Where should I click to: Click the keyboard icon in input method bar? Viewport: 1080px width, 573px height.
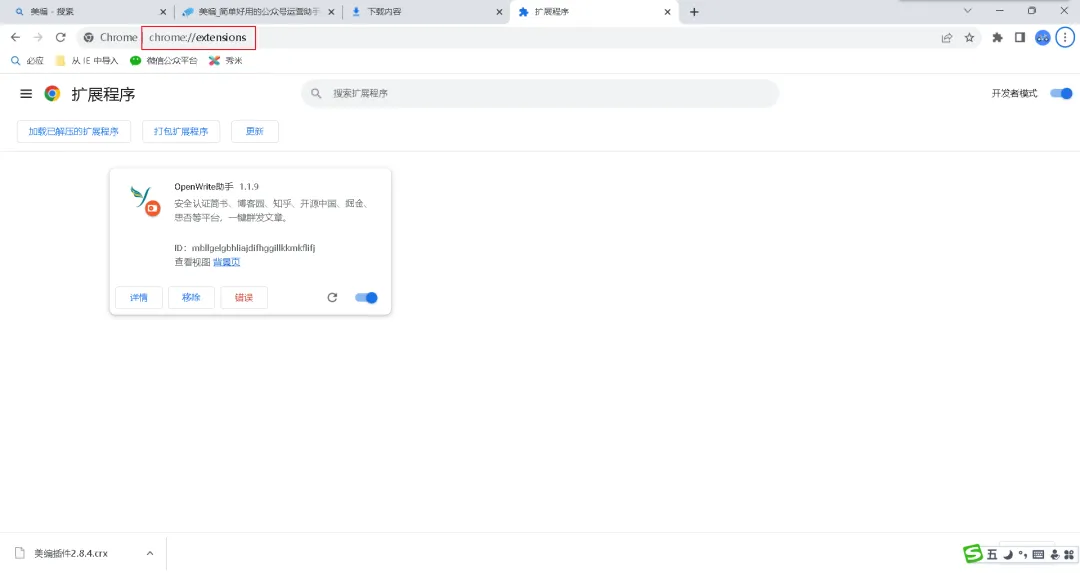coord(1039,554)
